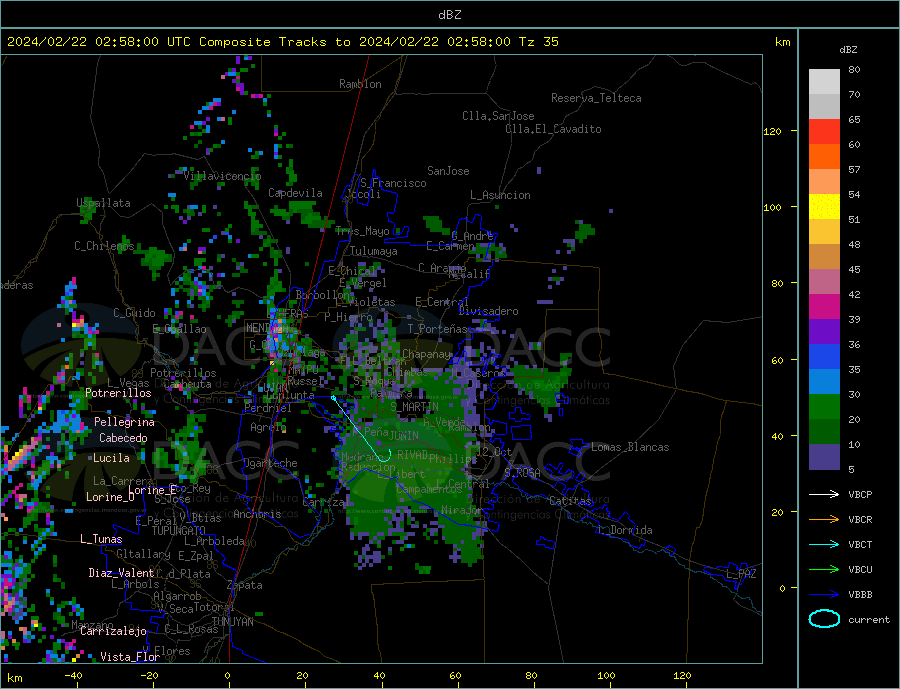Click the Lomas_Blancas map label
Viewport: 900px width, 689px height.
tap(630, 447)
